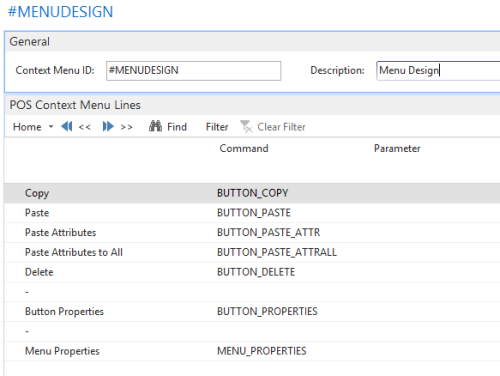Click the previous page double-arrow icon

[67, 127]
